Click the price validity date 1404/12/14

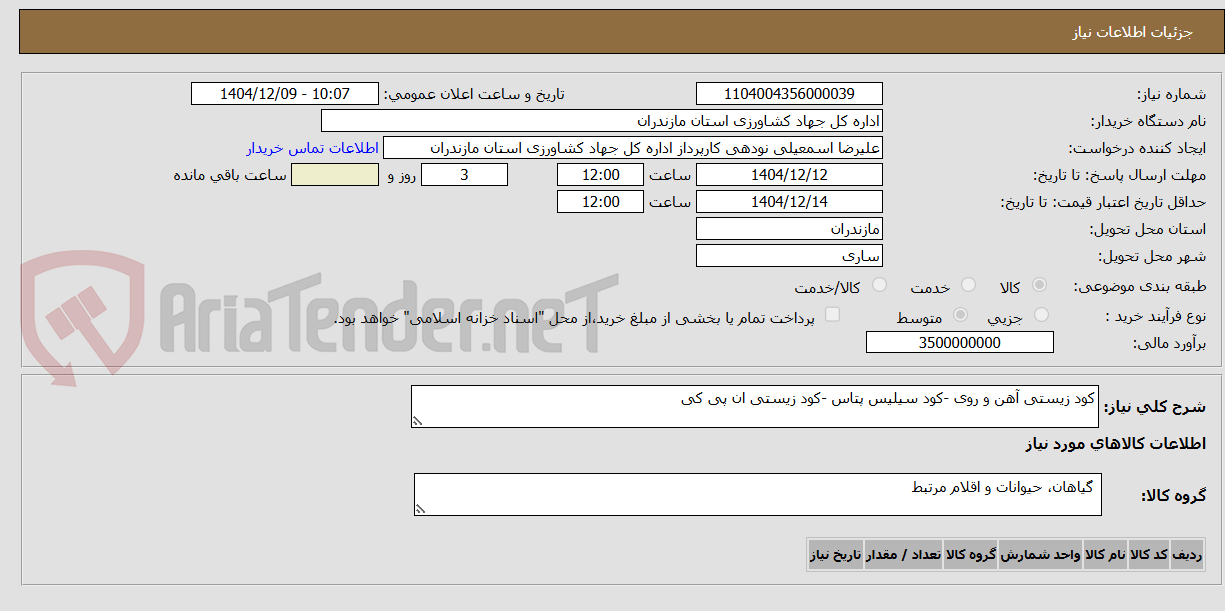click(789, 202)
